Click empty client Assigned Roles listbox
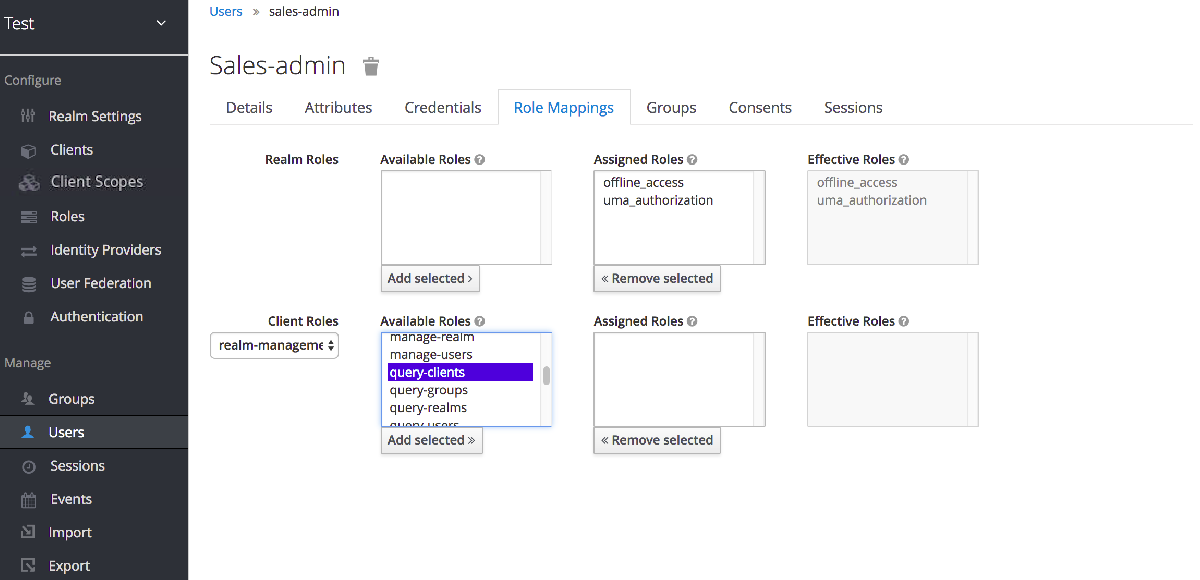 pos(680,380)
